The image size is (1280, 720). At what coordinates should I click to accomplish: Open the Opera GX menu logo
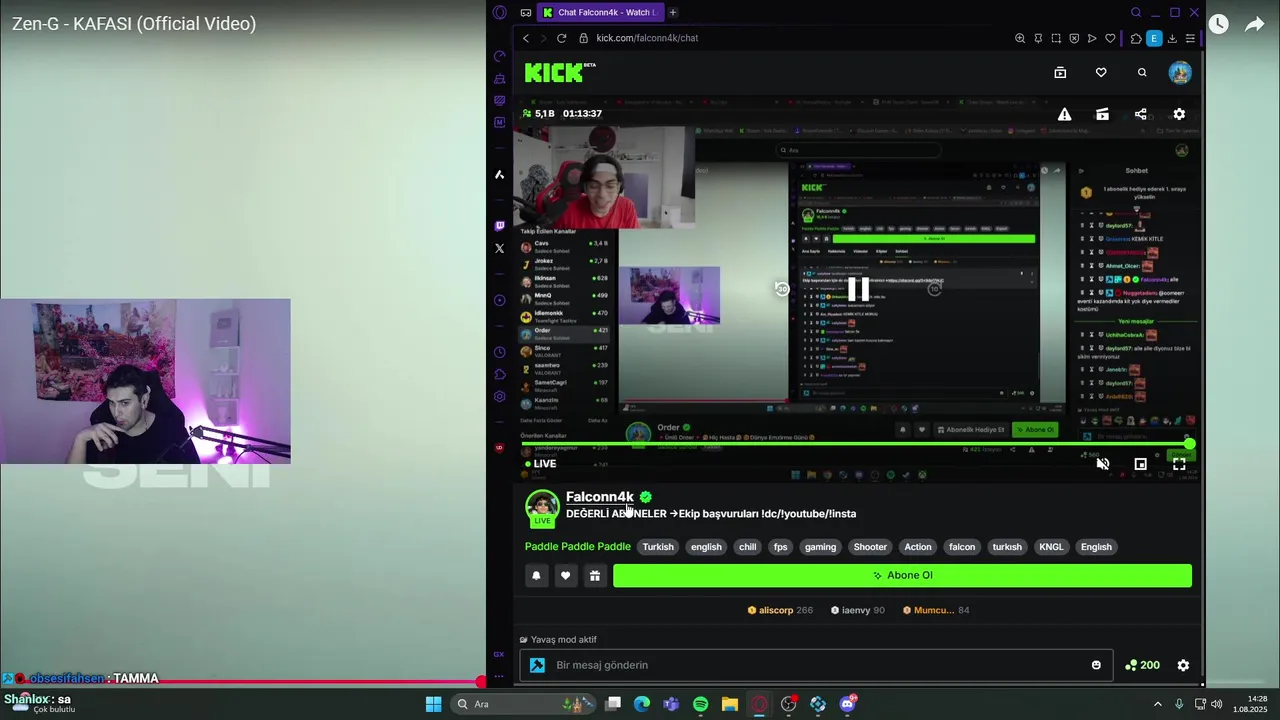[500, 12]
